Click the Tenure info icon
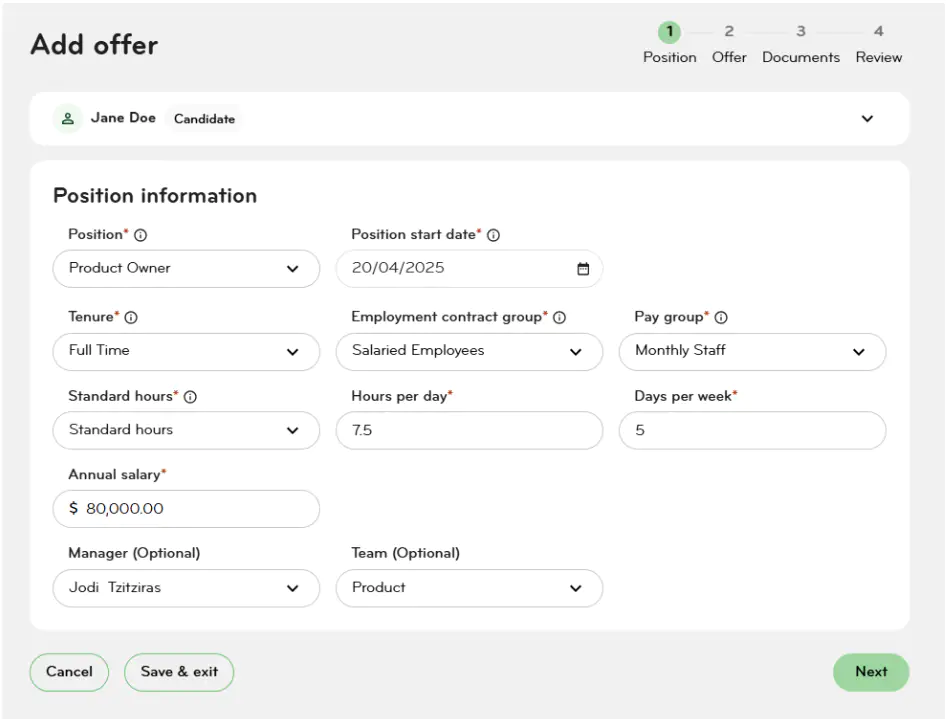The image size is (946, 719). [x=131, y=317]
